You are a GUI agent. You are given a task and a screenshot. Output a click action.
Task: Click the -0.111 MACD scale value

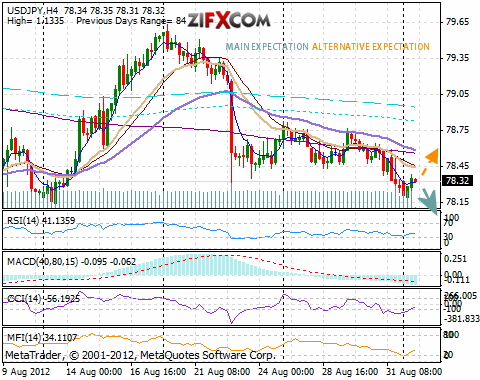(457, 280)
